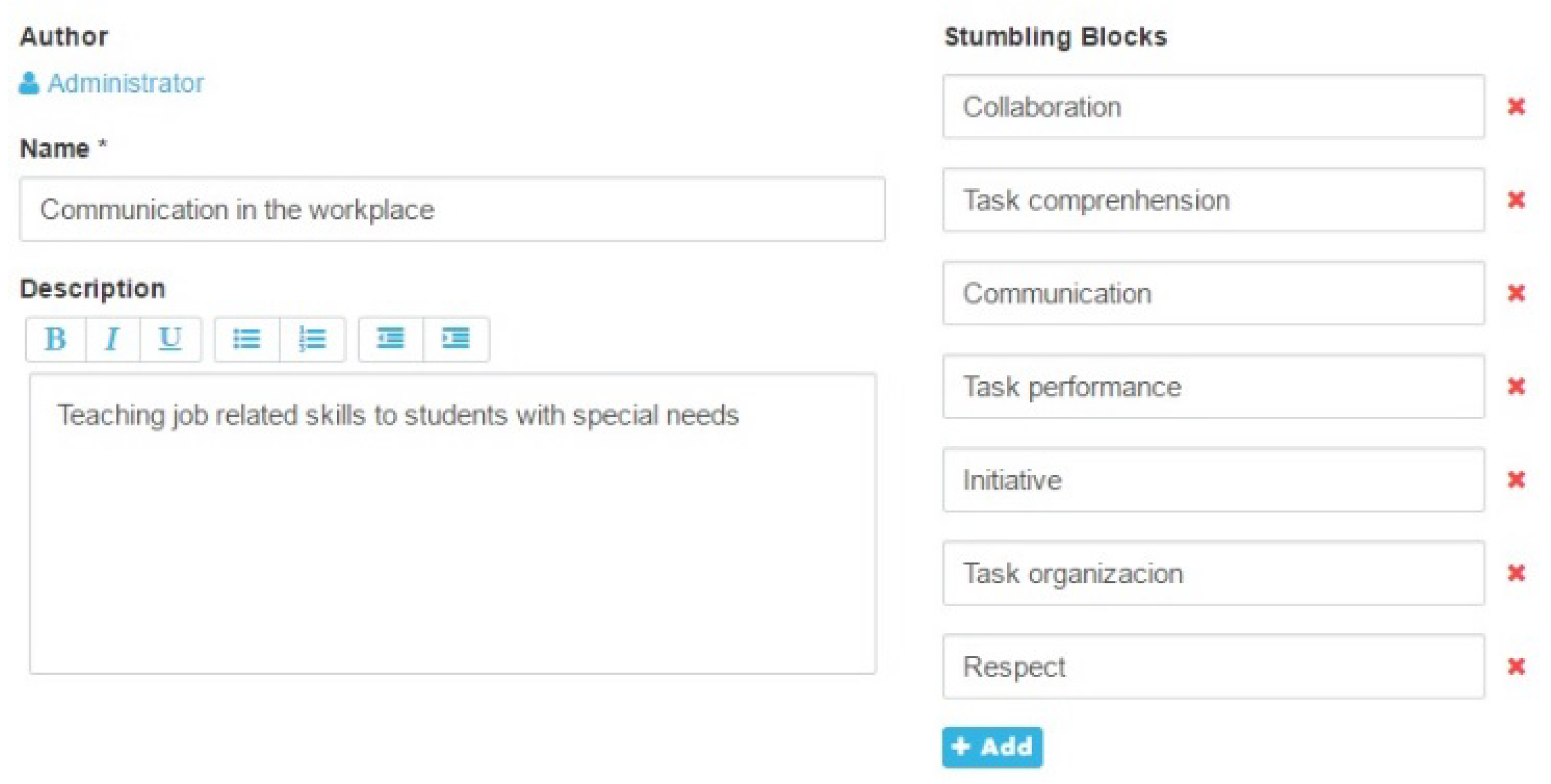Click into the Name input field
The width and height of the screenshot is (1551, 784).
click(x=451, y=209)
